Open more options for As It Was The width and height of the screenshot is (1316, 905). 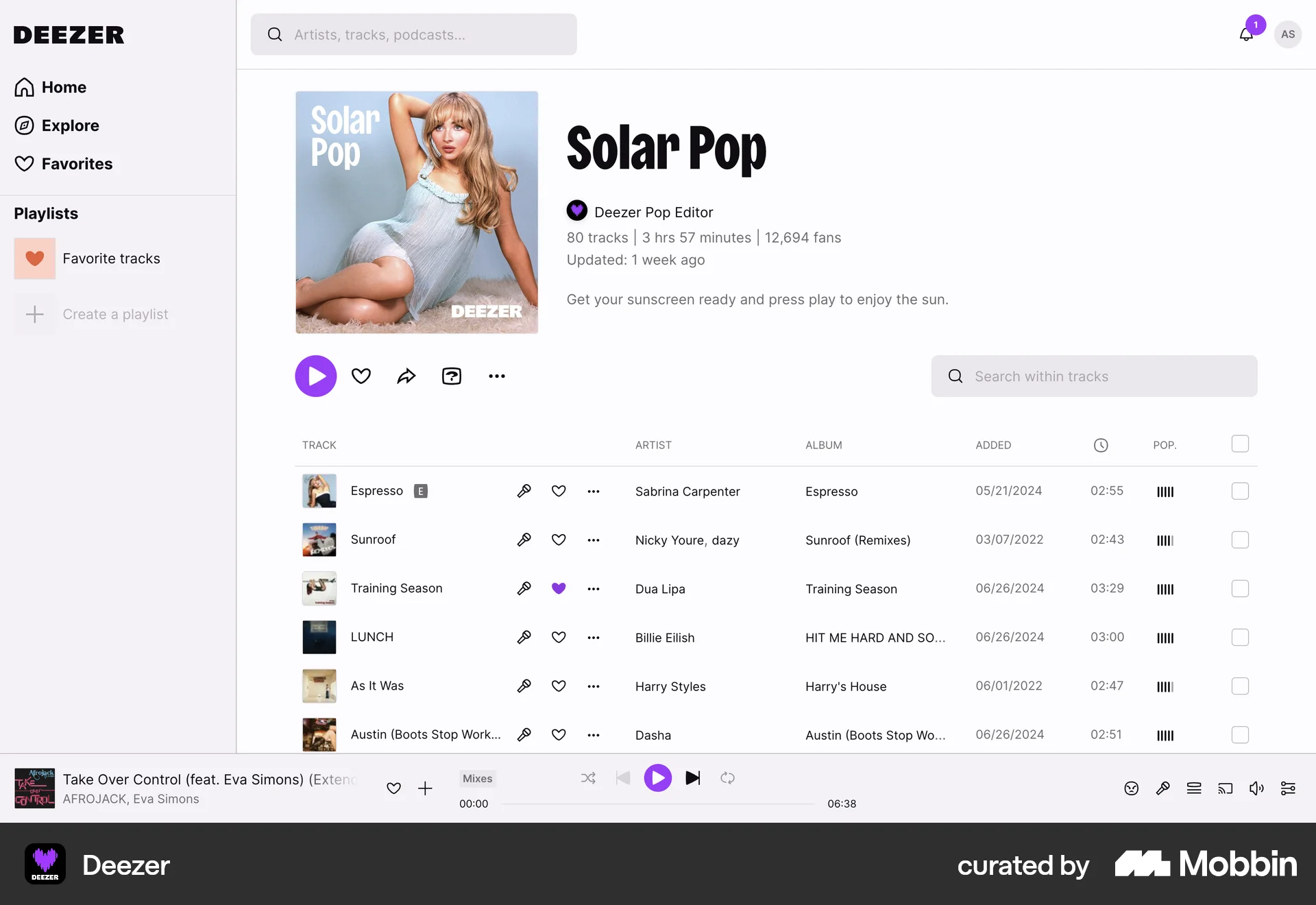pos(594,686)
